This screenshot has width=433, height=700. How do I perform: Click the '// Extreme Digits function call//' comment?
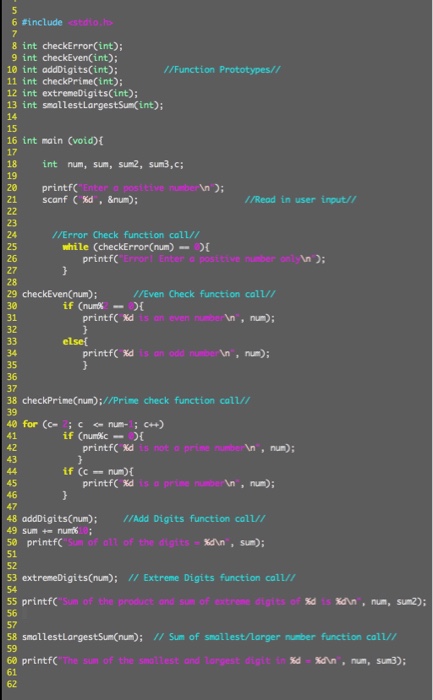(212, 578)
